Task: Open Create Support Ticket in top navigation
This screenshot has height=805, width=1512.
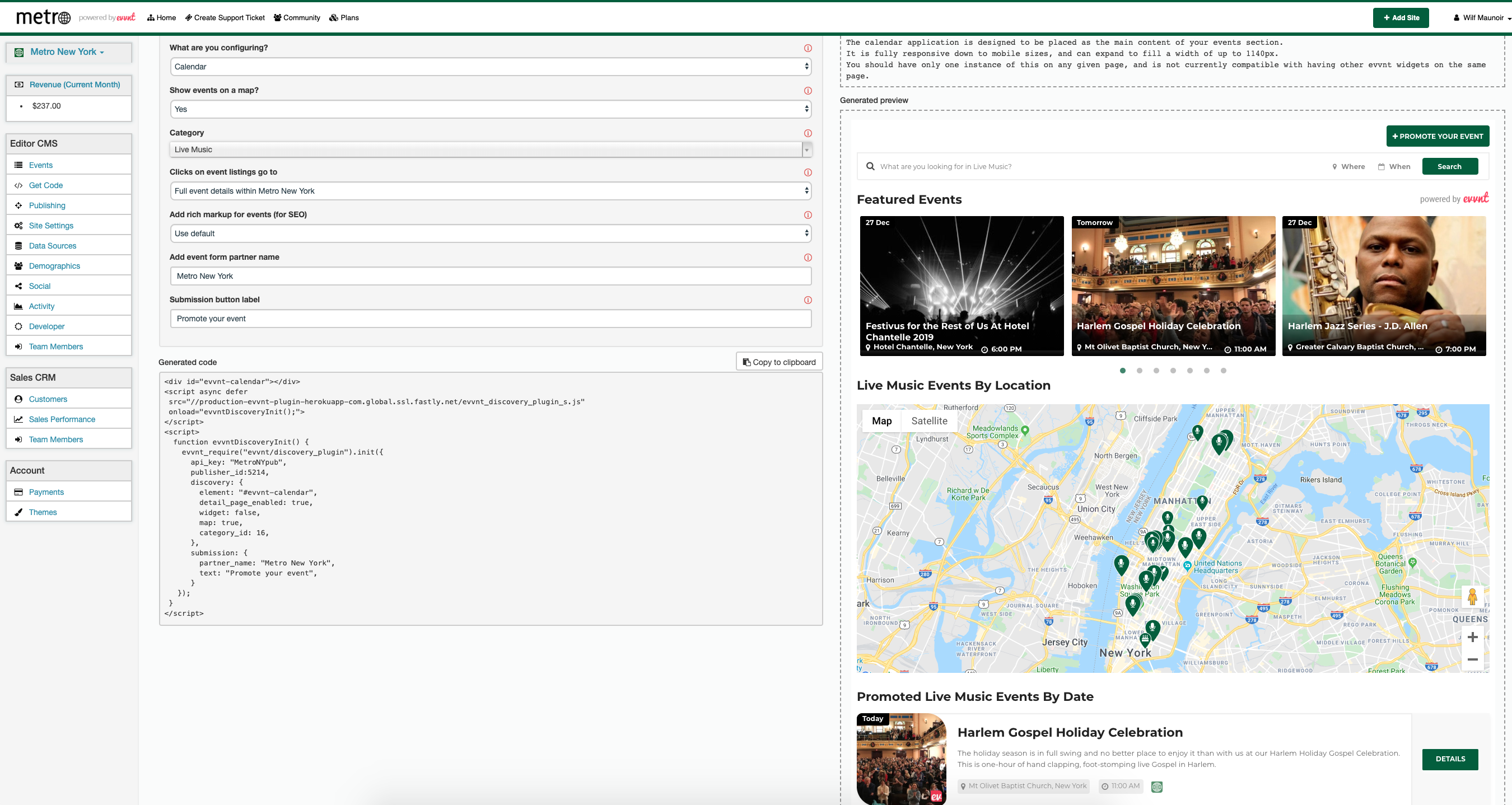Action: coord(225,17)
